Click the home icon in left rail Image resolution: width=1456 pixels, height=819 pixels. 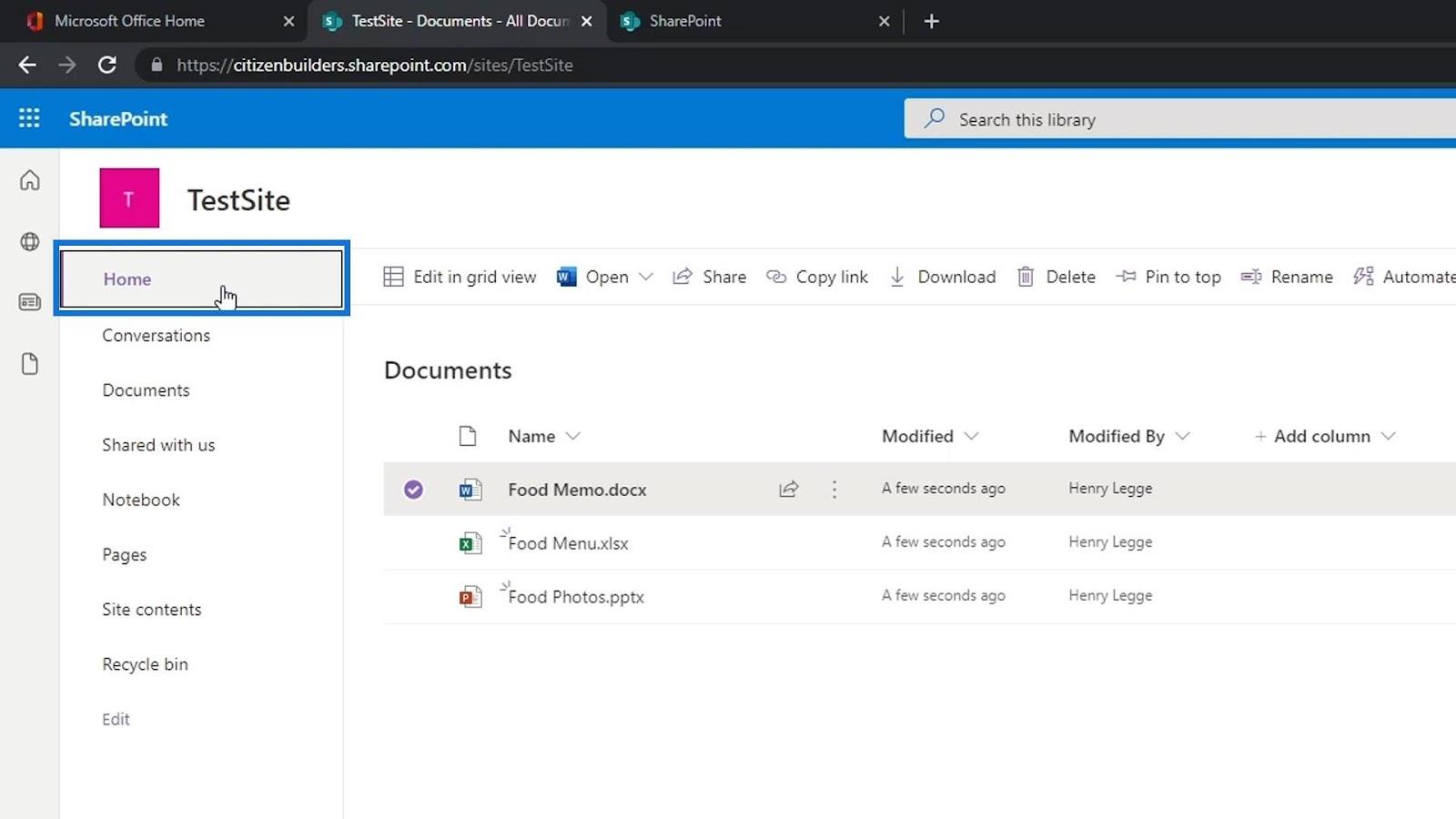click(x=30, y=180)
